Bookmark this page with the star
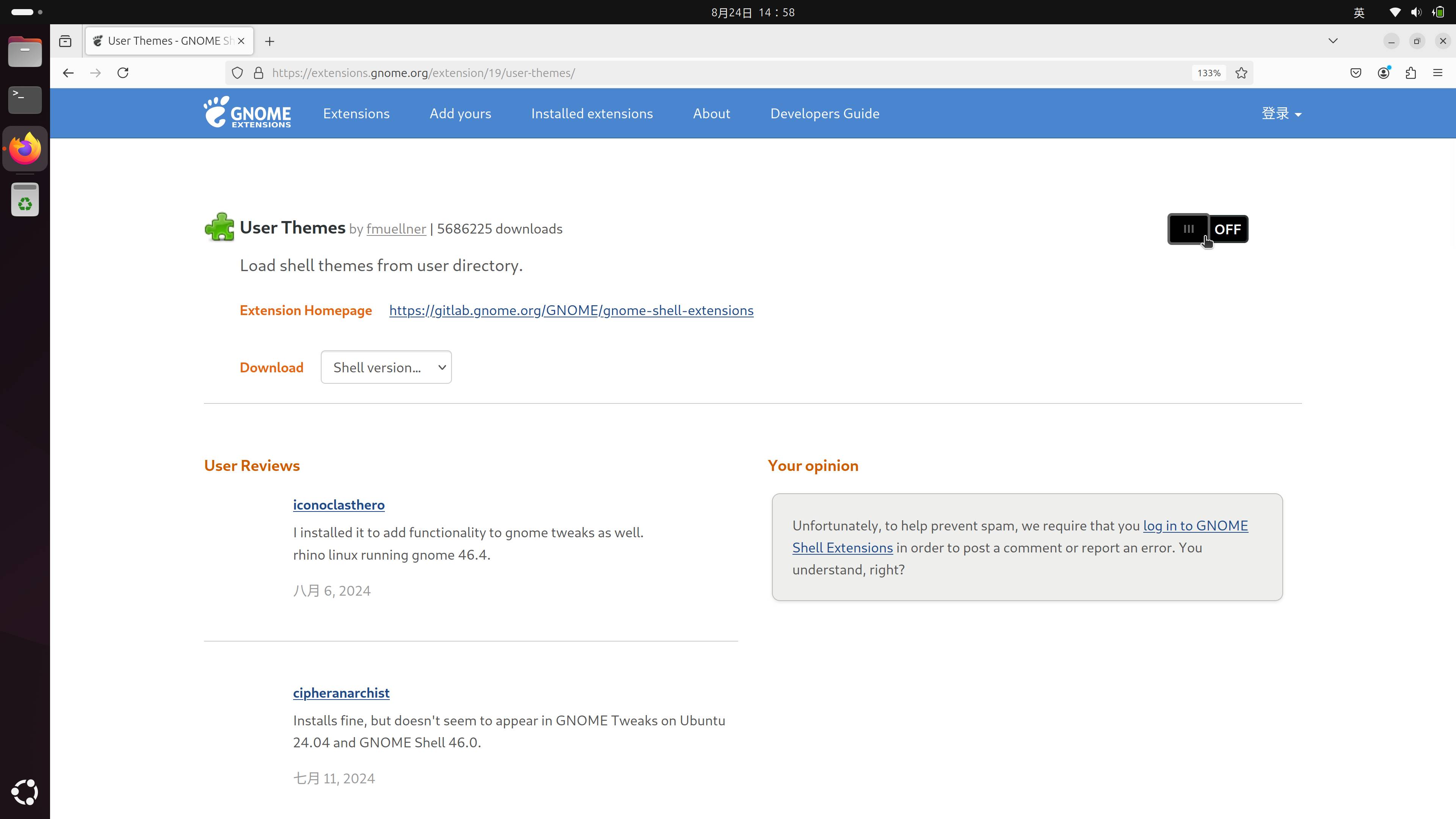This screenshot has width=1456, height=819. (1241, 73)
